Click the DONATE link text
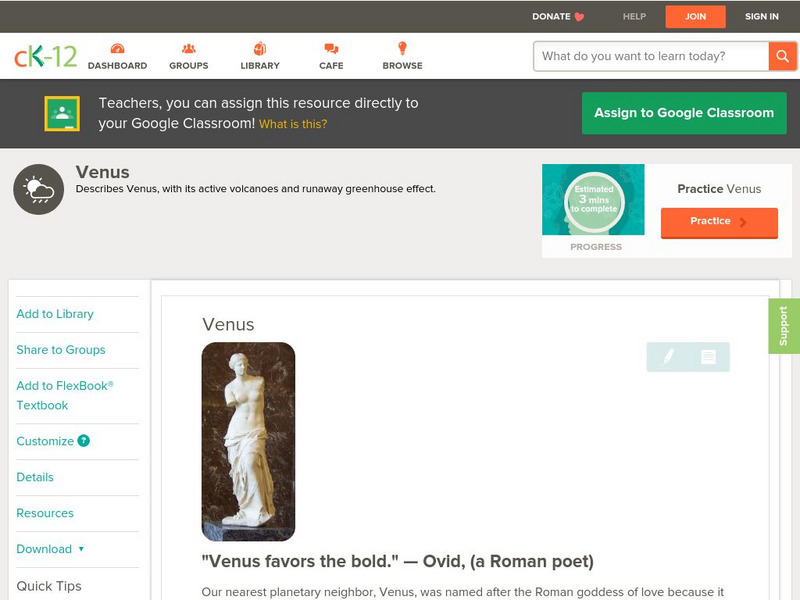Screen dimensions: 800x600 click(x=551, y=17)
